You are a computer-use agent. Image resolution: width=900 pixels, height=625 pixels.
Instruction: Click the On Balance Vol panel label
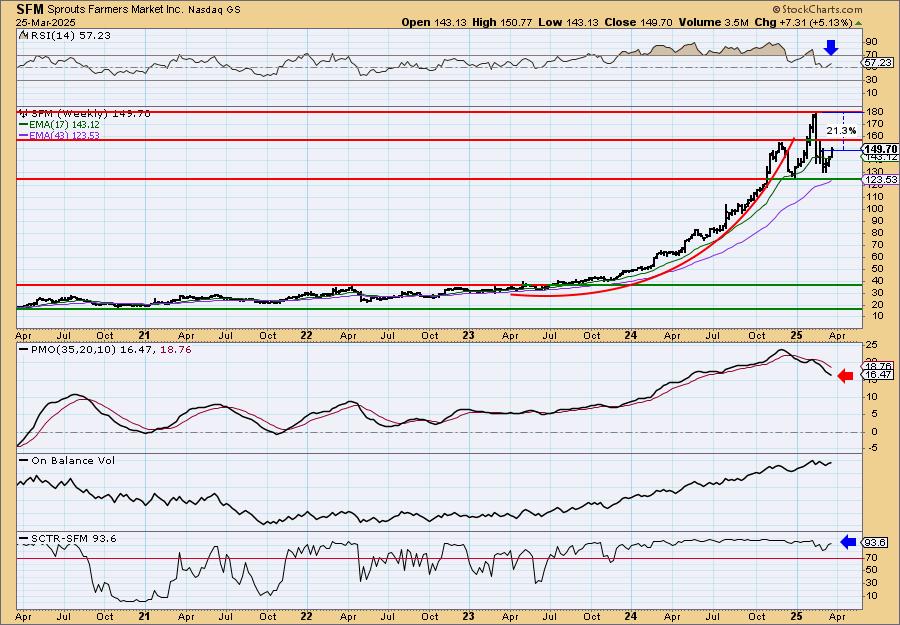[x=67, y=460]
